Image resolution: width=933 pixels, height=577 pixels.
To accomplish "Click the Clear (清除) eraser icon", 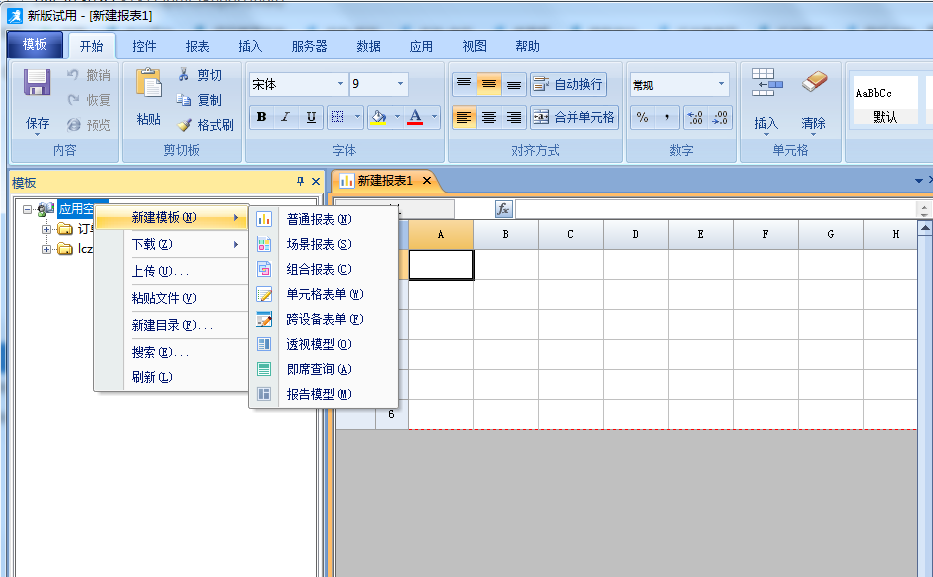I will pos(814,83).
